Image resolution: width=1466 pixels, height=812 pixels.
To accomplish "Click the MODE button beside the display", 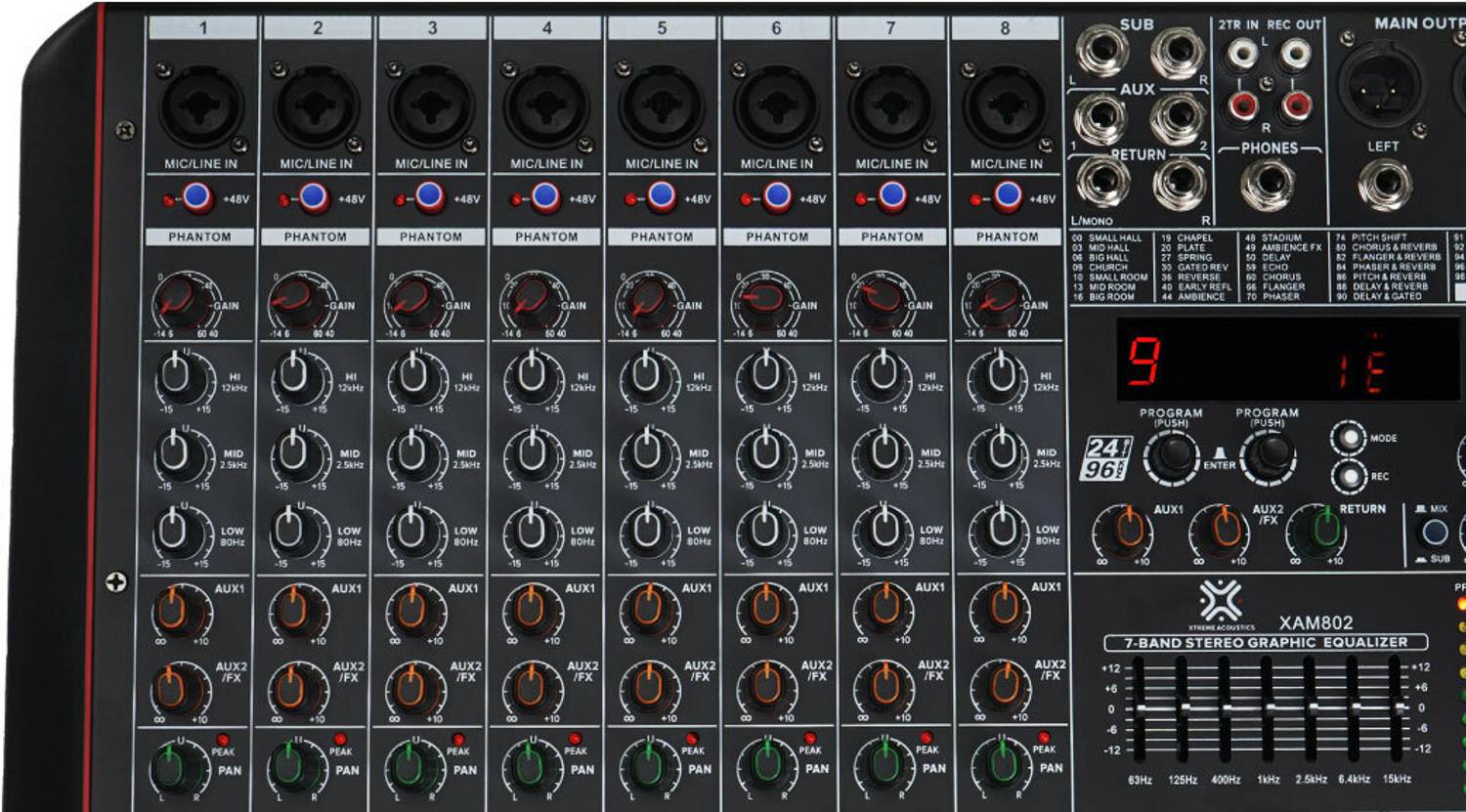I will [x=1350, y=439].
